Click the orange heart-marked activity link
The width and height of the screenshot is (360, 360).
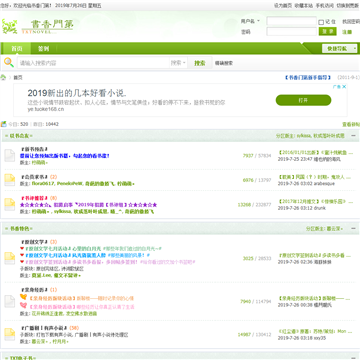click(82, 298)
